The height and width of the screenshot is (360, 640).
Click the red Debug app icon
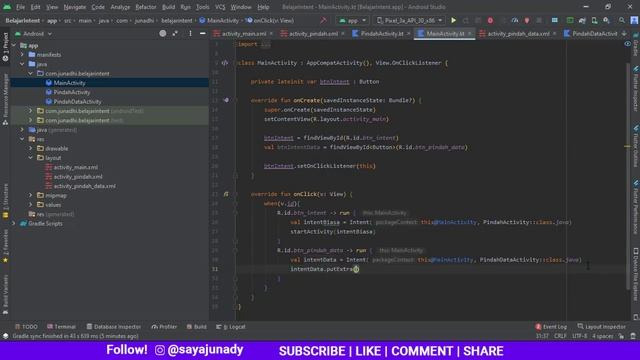(490, 20)
